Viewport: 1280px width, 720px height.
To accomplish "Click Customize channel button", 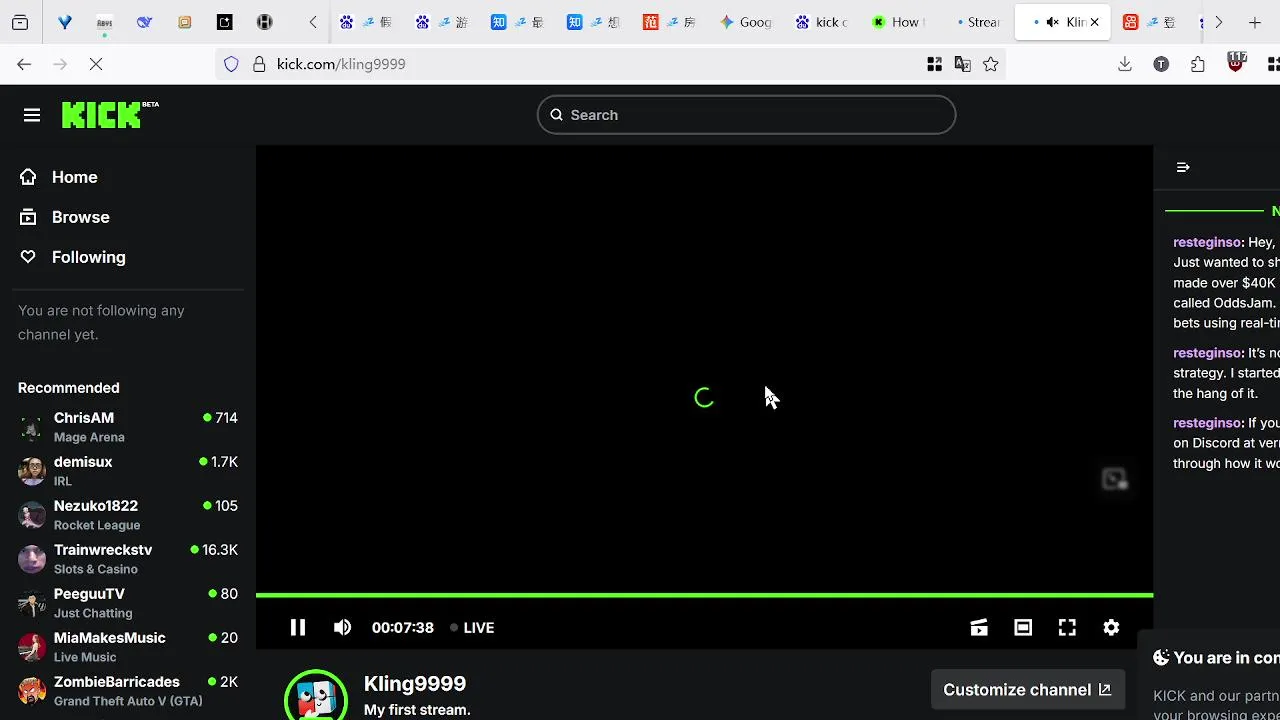I will pyautogui.click(x=1027, y=690).
